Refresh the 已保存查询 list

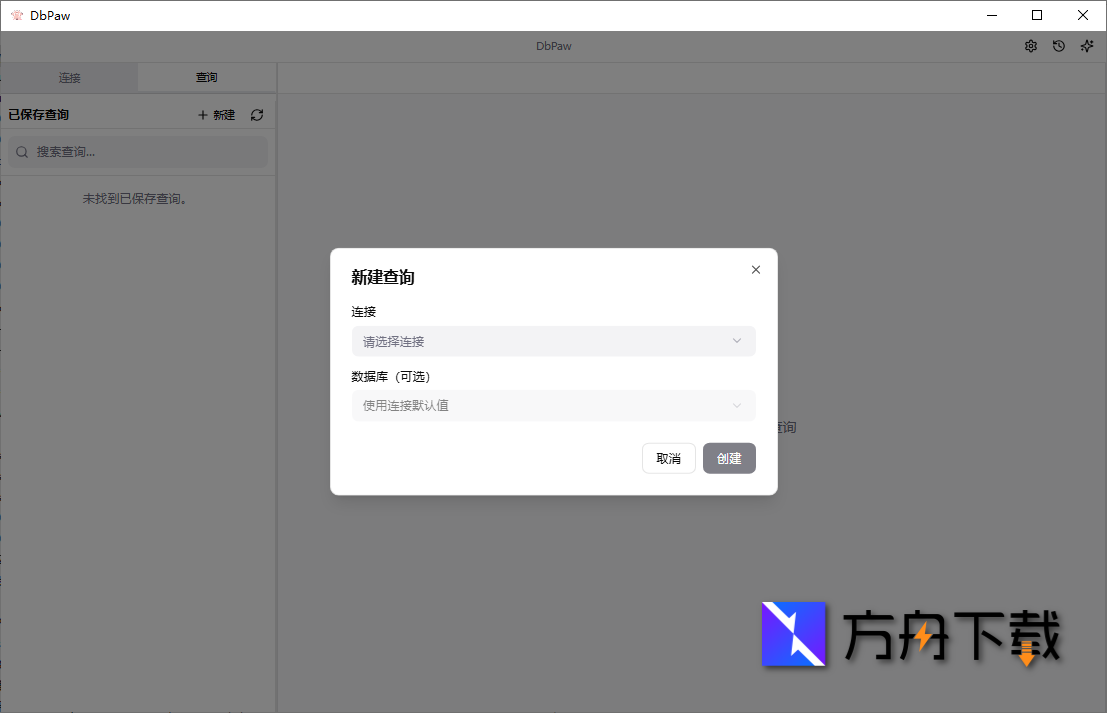click(257, 114)
